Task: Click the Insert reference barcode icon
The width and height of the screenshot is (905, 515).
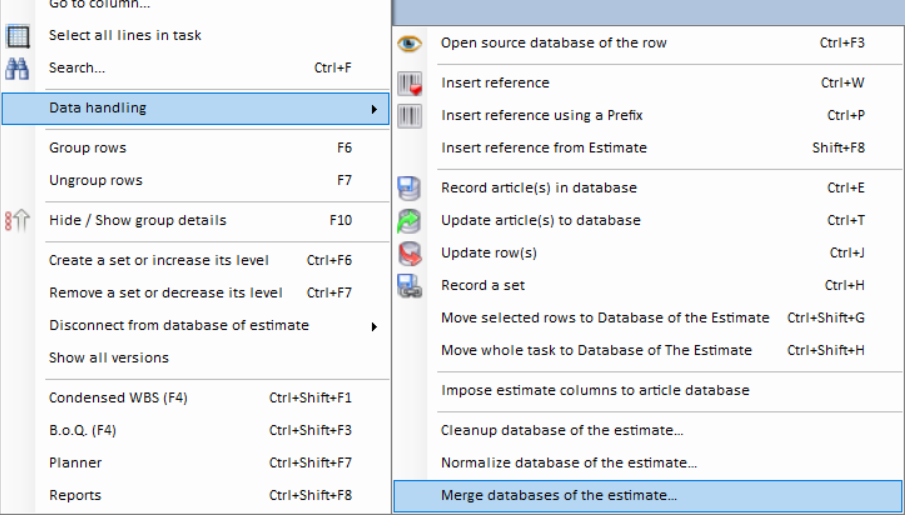Action: coord(410,83)
